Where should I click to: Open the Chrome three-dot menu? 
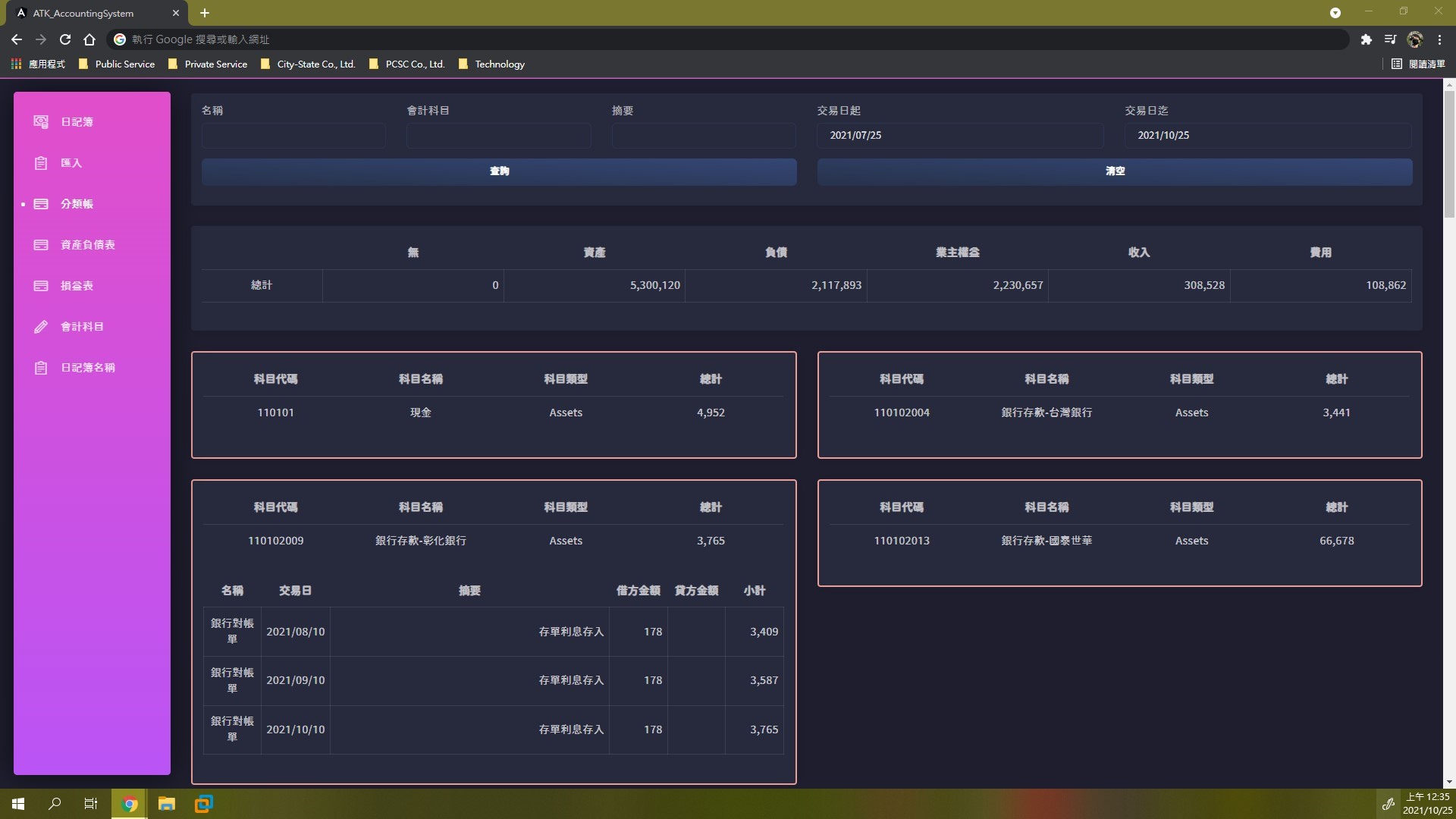coord(1439,39)
